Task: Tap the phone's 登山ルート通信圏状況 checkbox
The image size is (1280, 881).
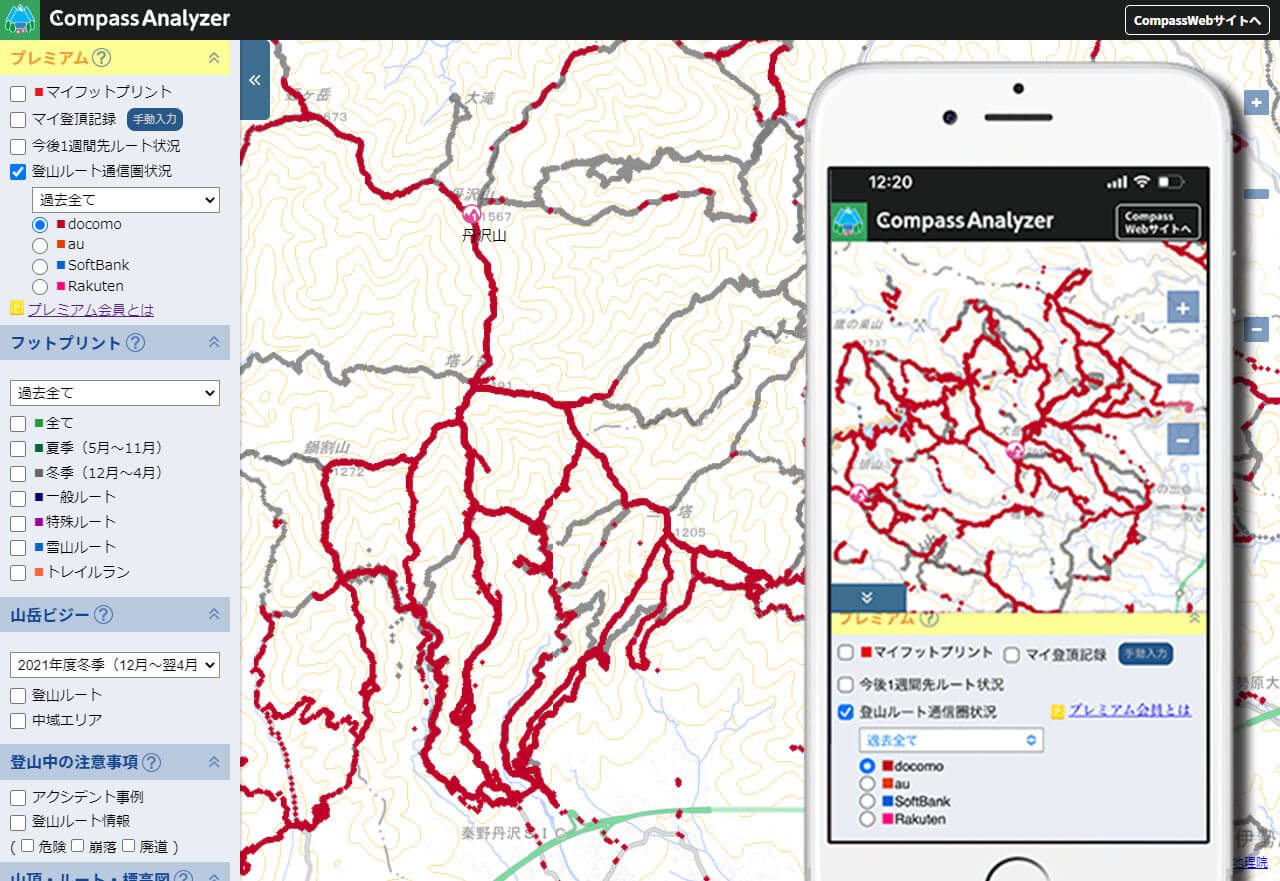Action: point(846,712)
